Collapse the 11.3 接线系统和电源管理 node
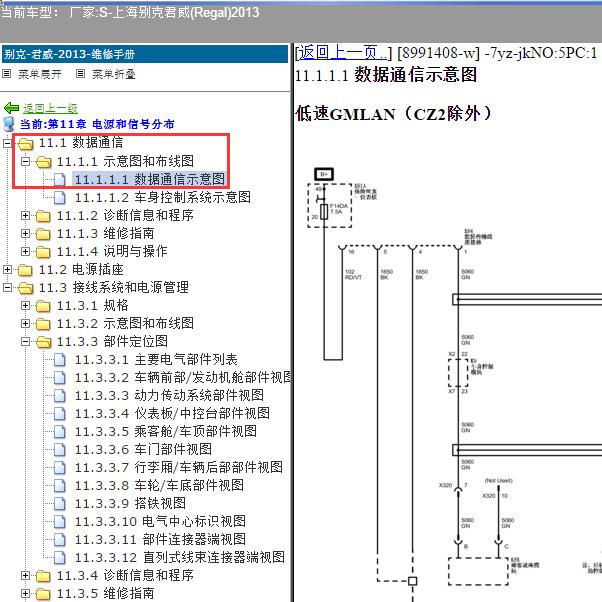Image resolution: width=602 pixels, height=602 pixels. coord(7,288)
